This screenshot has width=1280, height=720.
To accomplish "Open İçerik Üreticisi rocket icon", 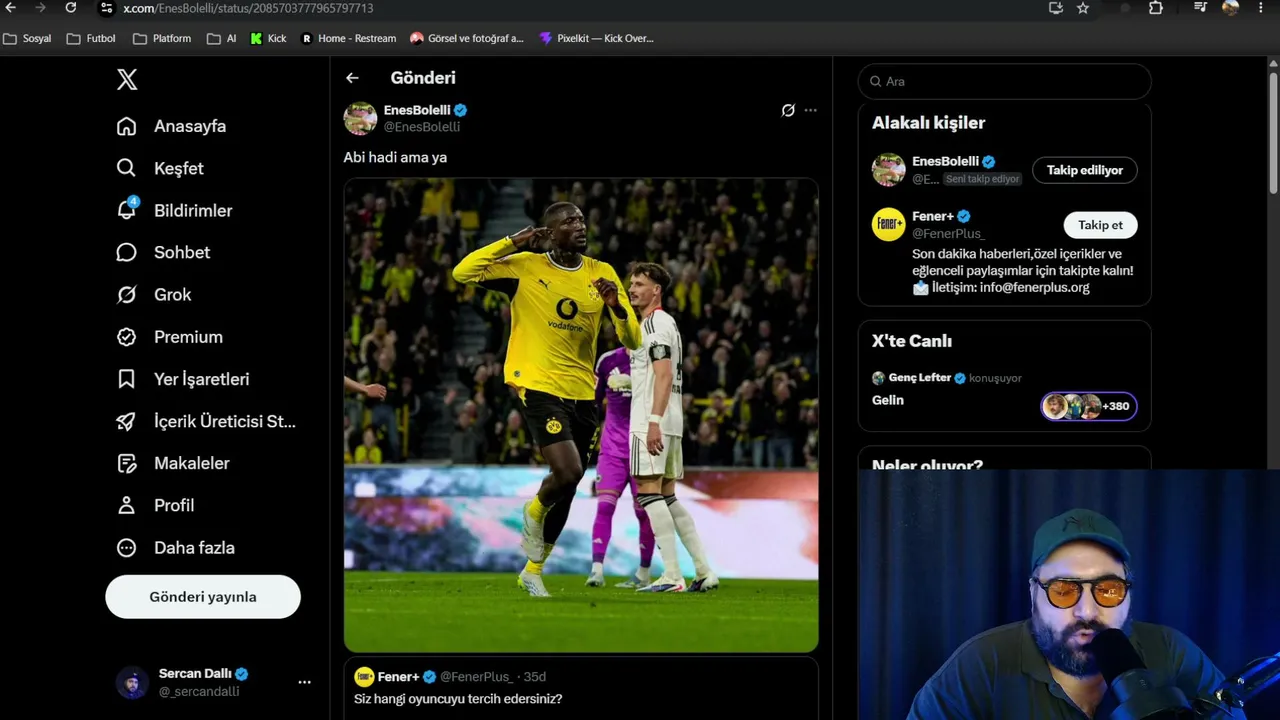I will (x=126, y=421).
